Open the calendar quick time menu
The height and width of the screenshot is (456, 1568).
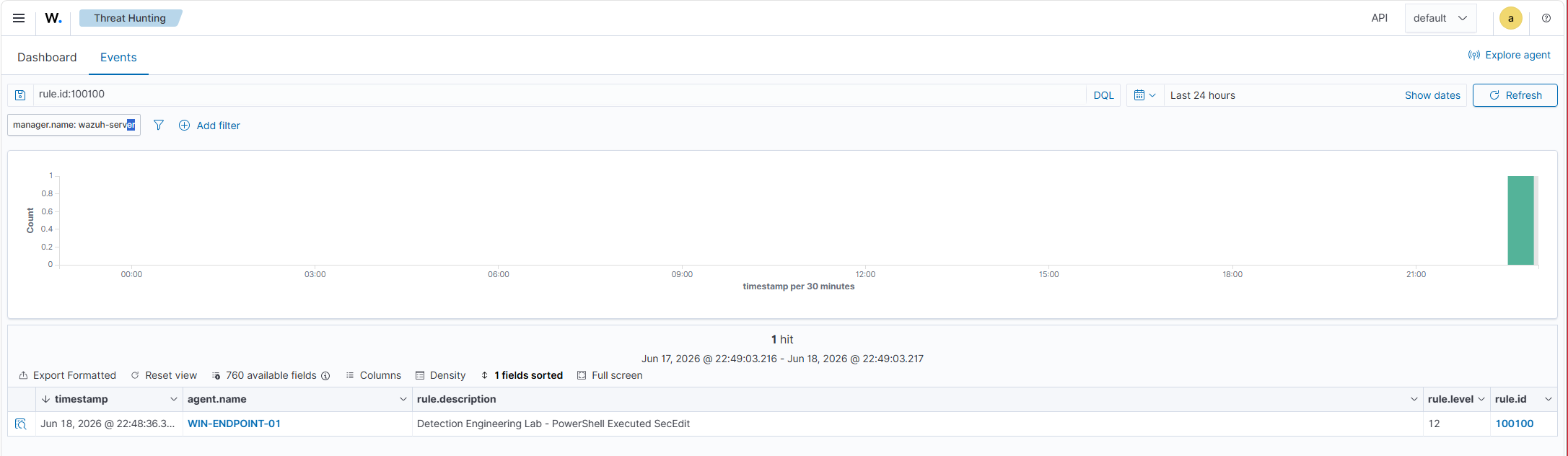[1145, 95]
